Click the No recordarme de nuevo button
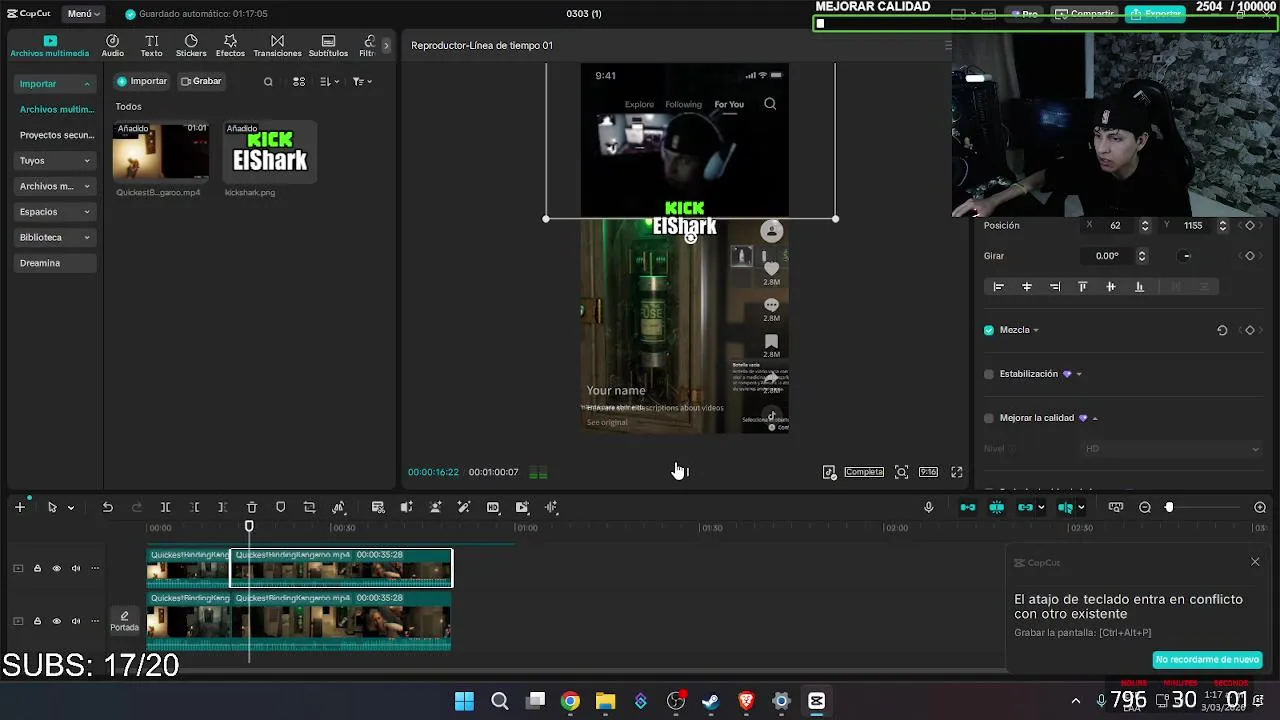 point(1207,660)
